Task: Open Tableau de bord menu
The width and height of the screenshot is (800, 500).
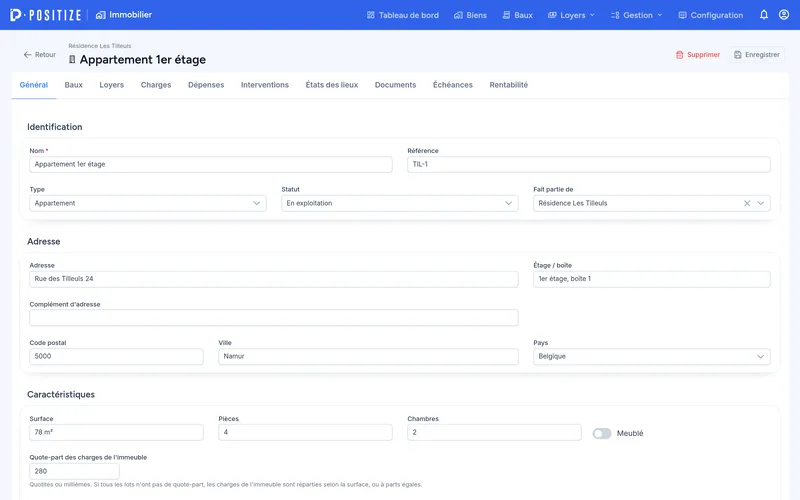Action: (x=403, y=15)
